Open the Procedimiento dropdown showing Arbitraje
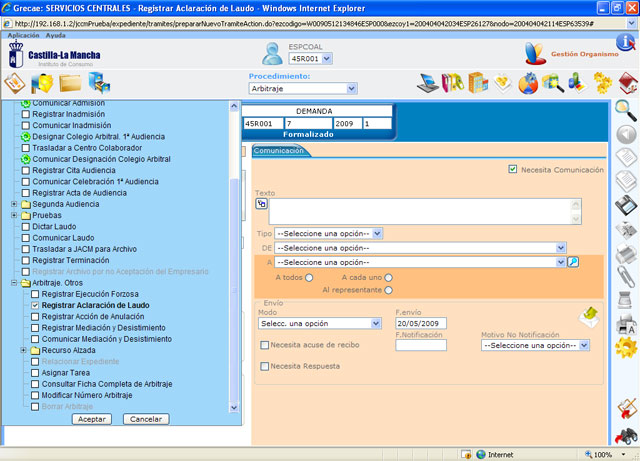640x461 pixels. (302, 88)
